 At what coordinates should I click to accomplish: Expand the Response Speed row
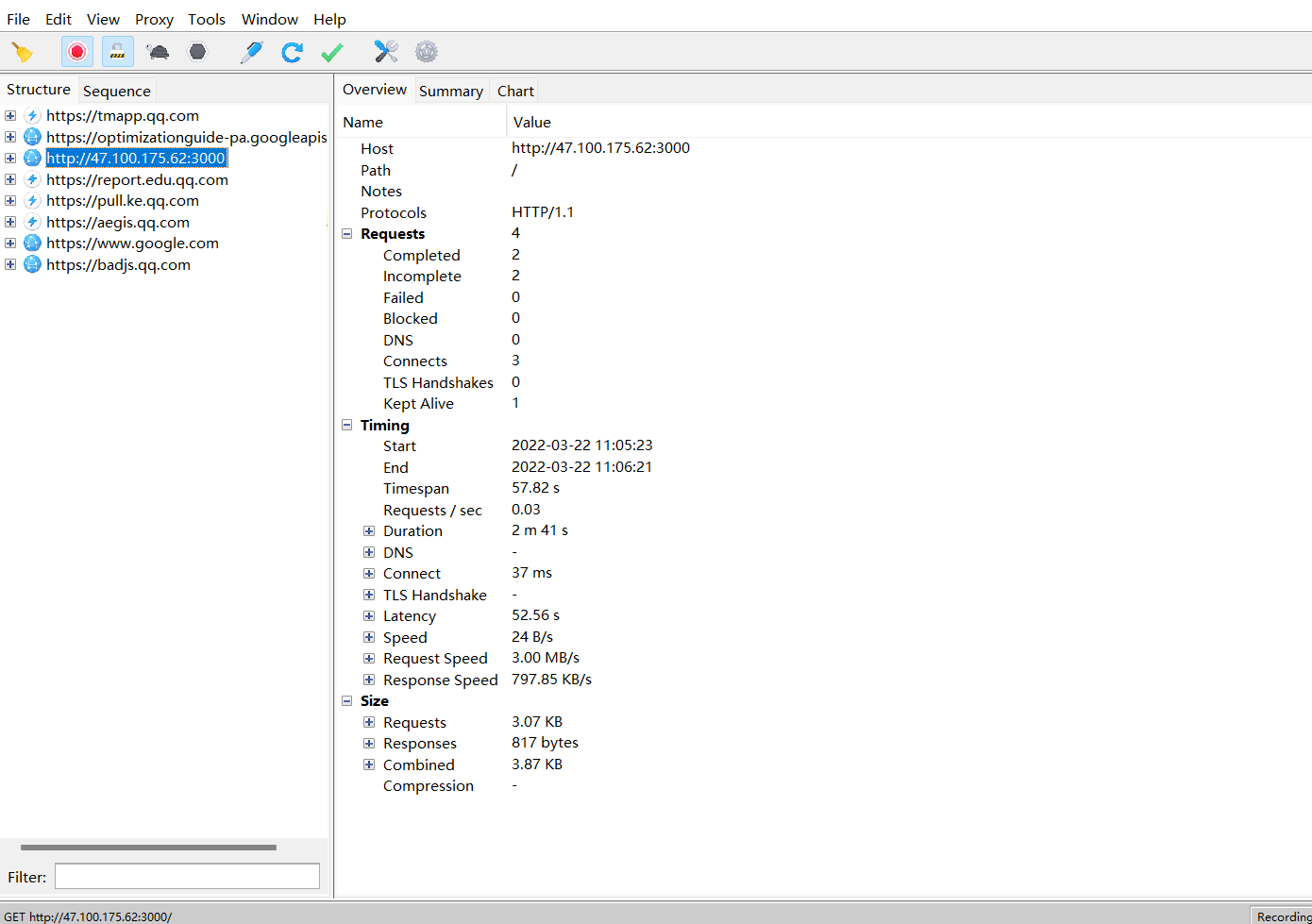(x=369, y=680)
